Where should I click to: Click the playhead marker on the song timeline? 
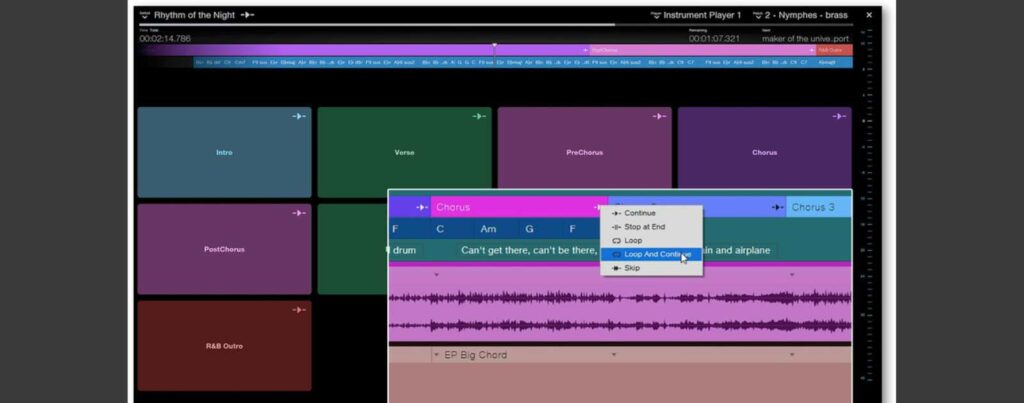point(494,46)
